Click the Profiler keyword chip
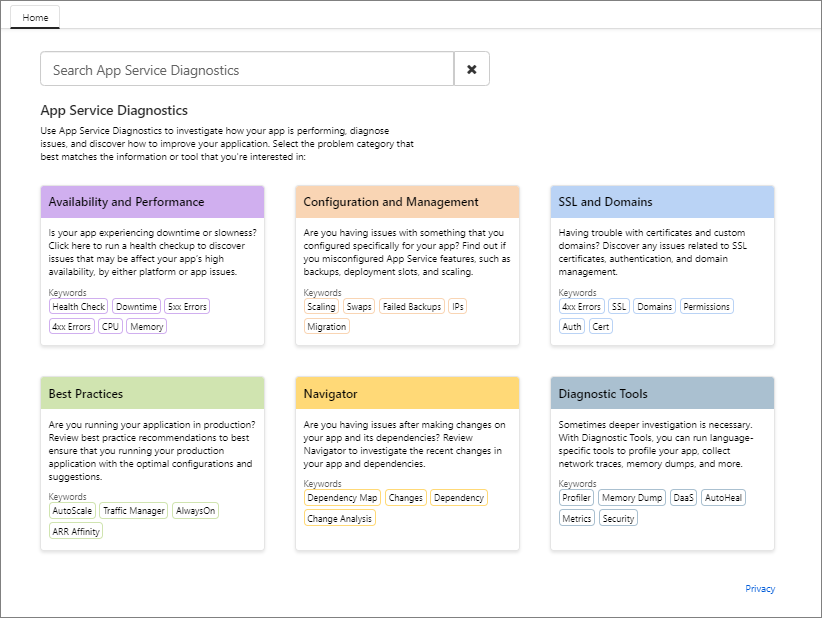Viewport: 822px width, 618px height. pos(576,497)
